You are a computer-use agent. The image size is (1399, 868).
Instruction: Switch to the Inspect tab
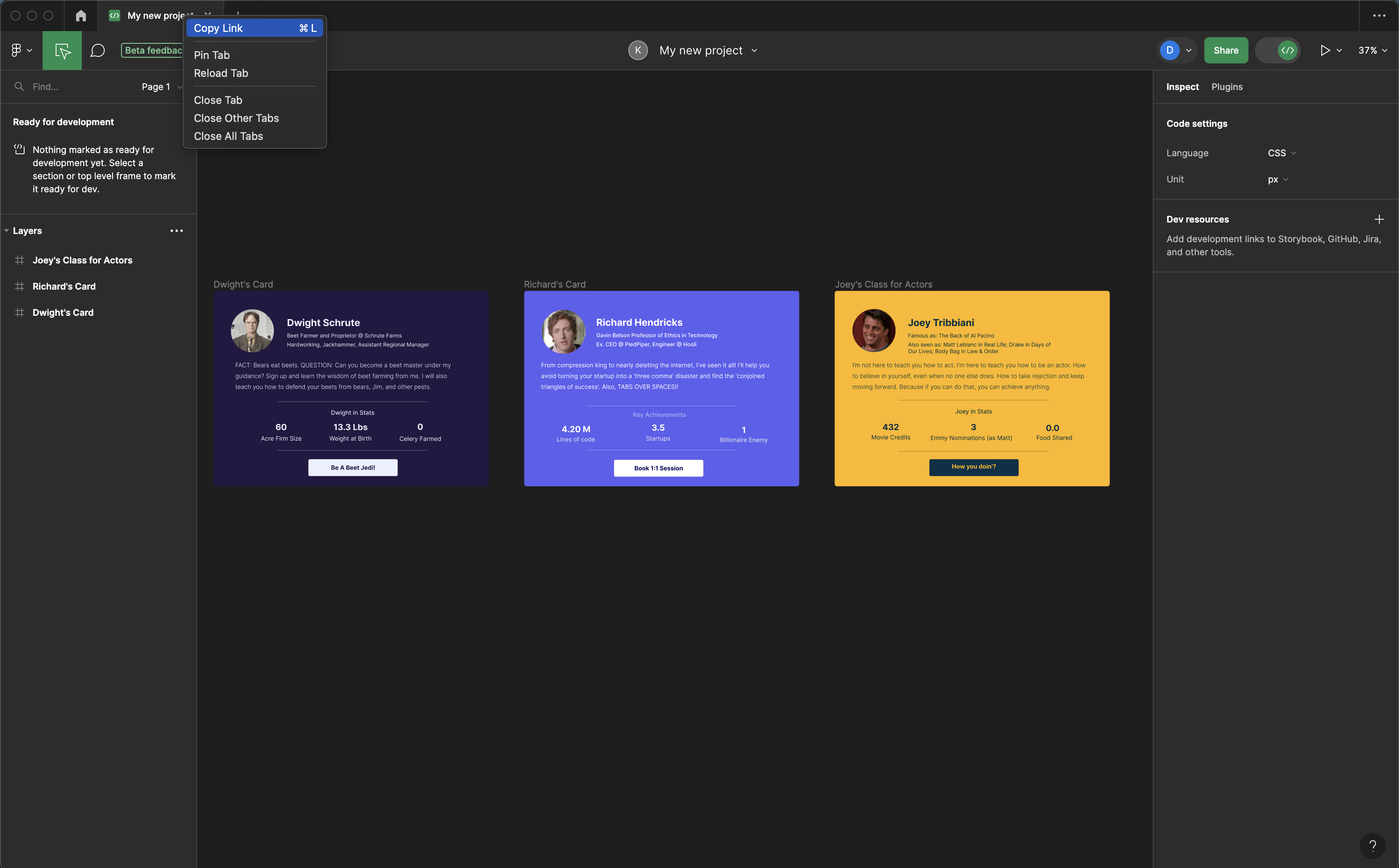point(1182,87)
